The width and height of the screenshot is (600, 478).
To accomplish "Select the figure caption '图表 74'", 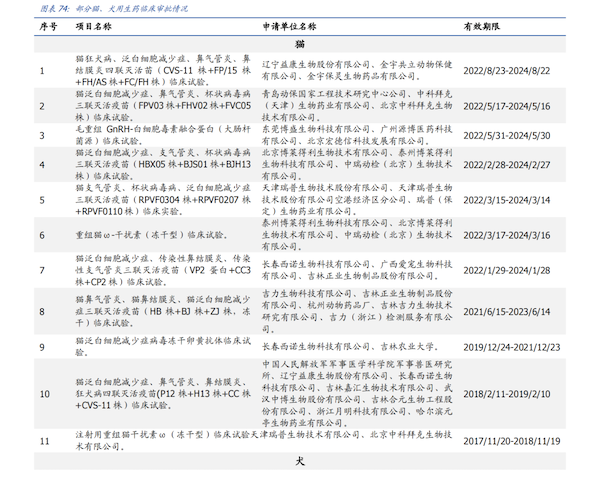I will point(55,8).
